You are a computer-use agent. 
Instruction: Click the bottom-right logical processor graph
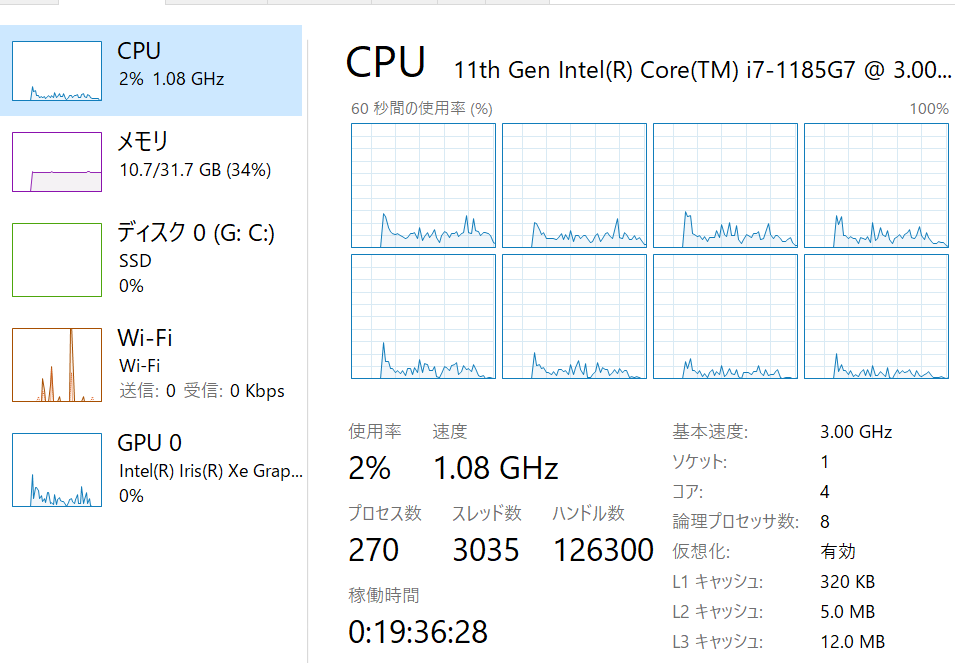pos(876,316)
